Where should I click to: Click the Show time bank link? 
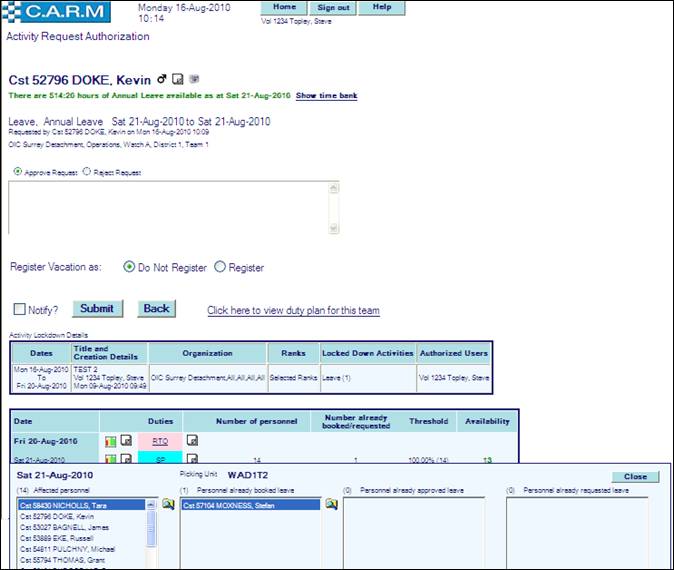click(x=326, y=96)
